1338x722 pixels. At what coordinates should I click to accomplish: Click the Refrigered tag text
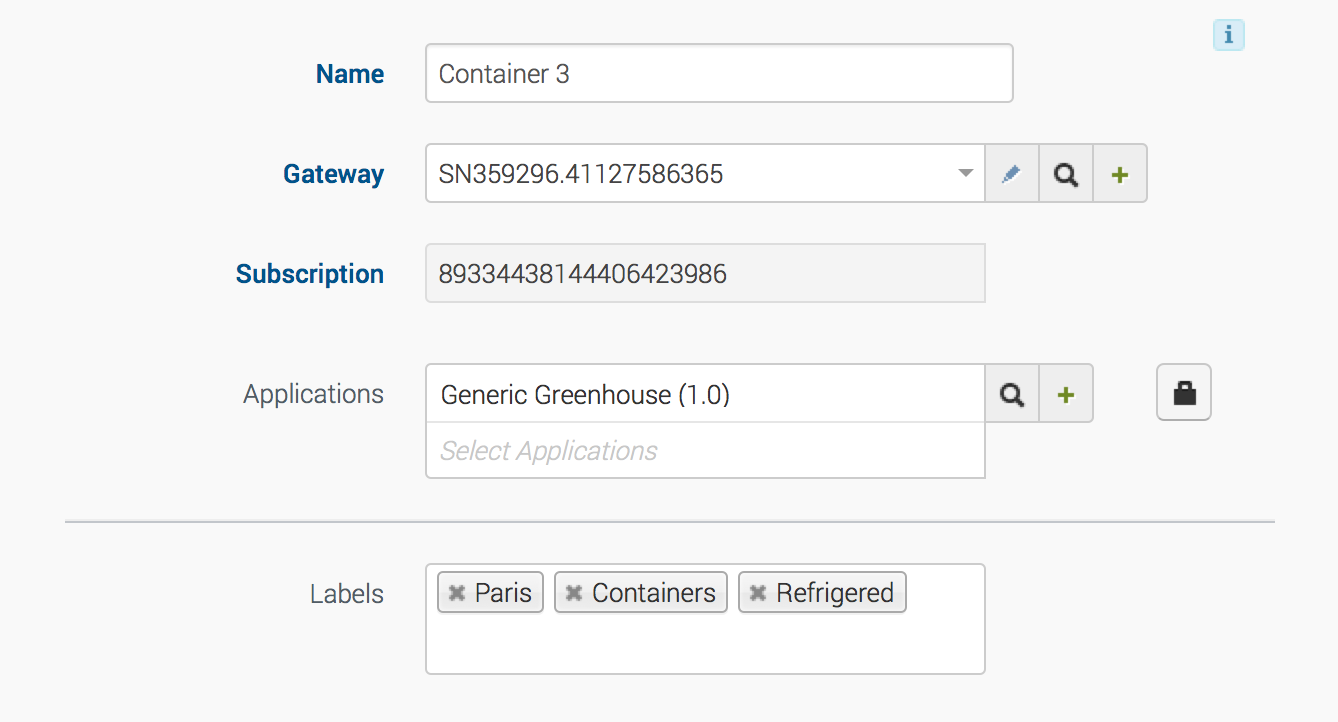pos(834,593)
